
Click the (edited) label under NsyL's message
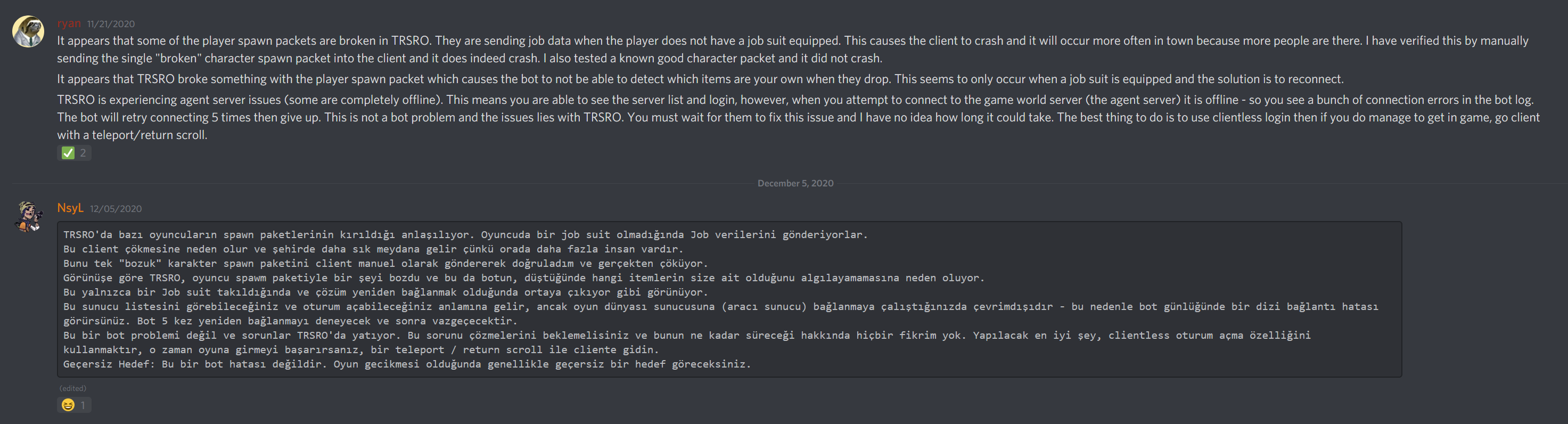72,388
